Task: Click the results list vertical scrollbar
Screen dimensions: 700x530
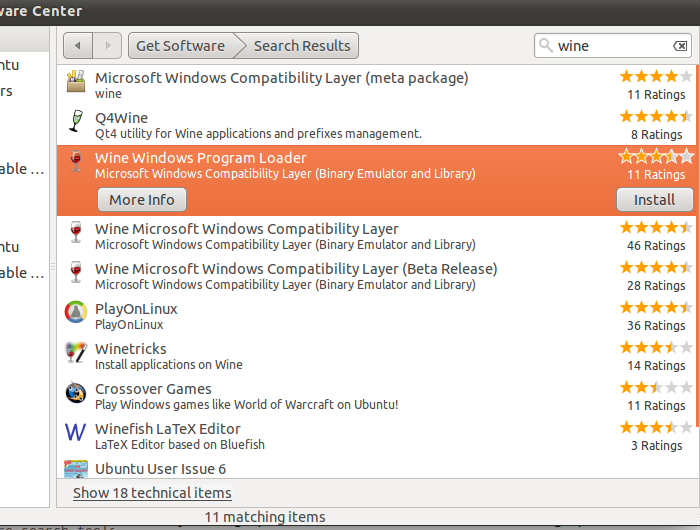Action: tap(697, 246)
